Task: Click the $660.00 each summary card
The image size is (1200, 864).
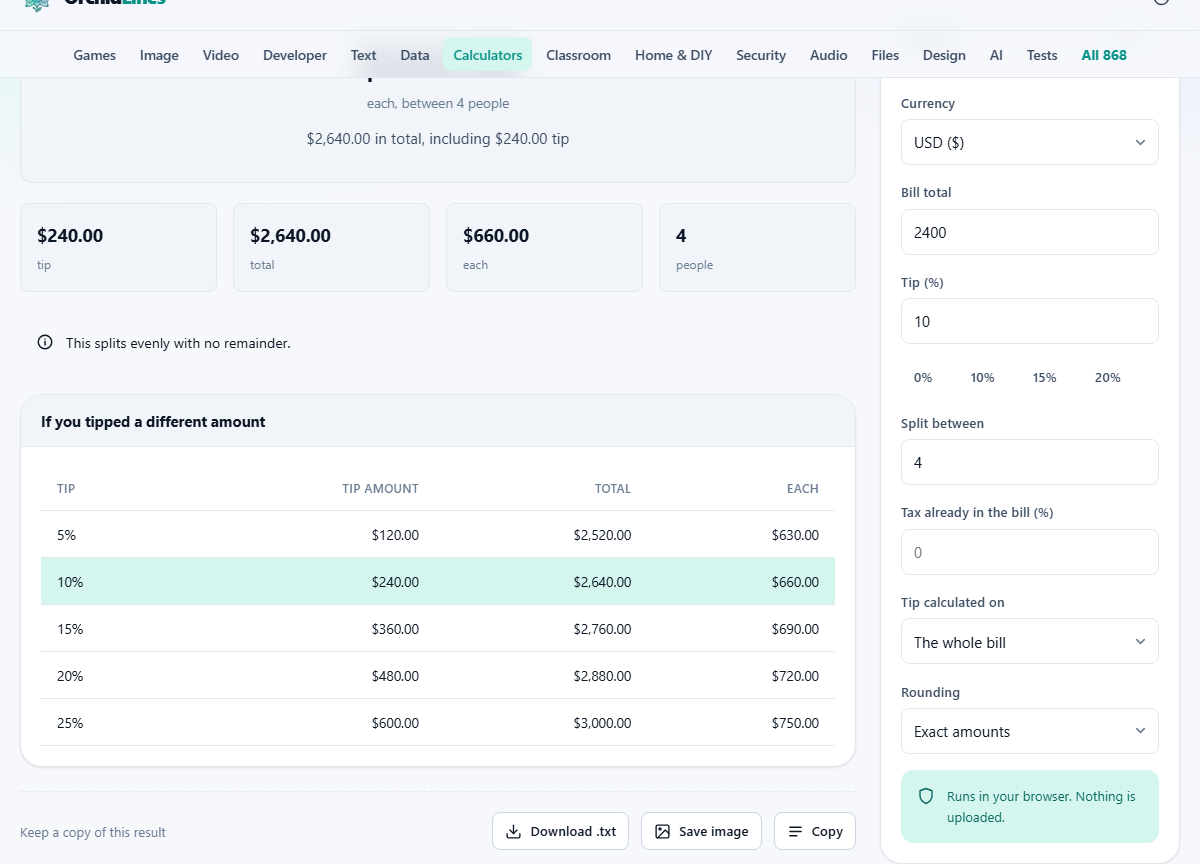Action: click(x=544, y=248)
